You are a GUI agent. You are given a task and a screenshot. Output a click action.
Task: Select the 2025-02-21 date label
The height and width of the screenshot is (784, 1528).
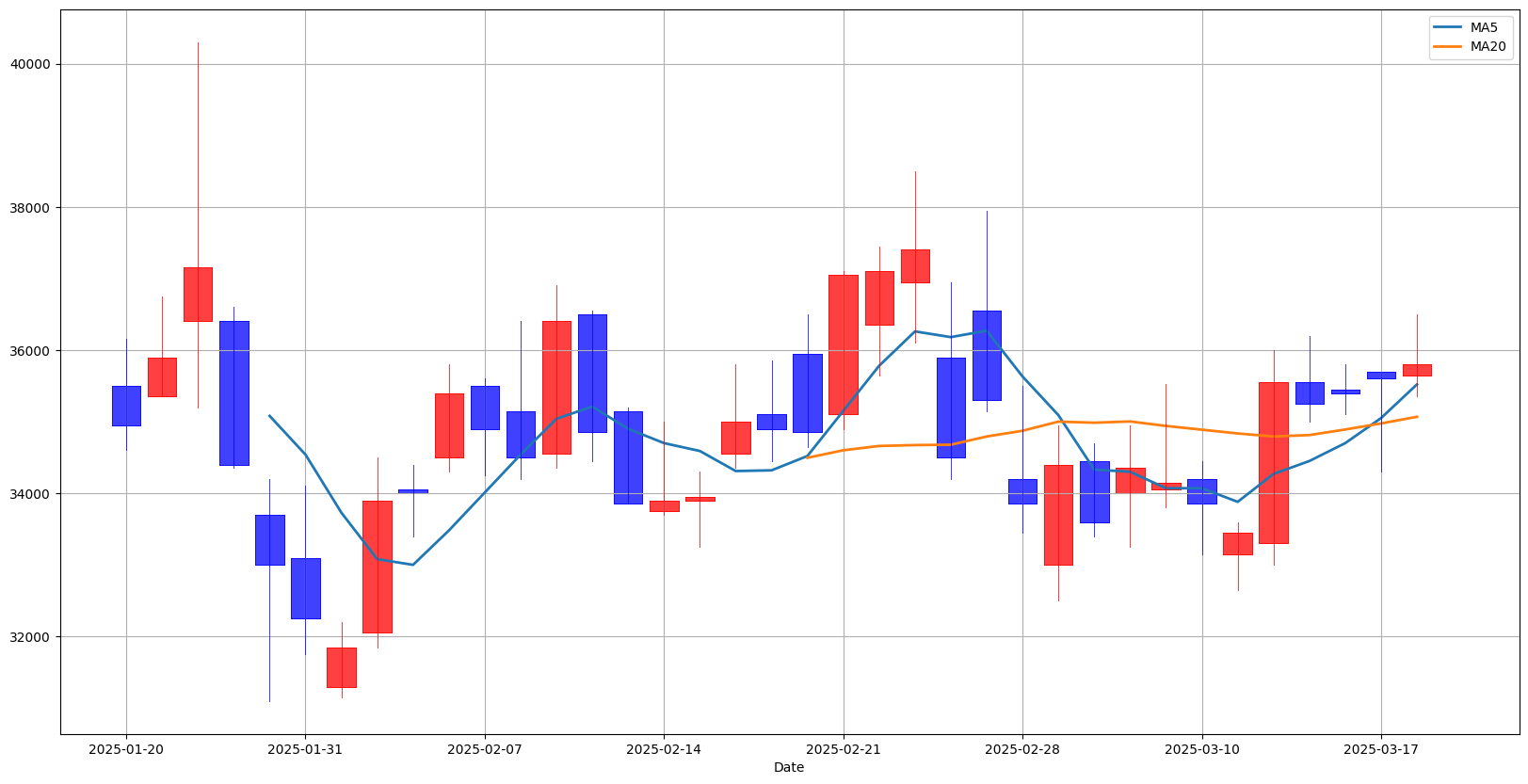tap(844, 749)
